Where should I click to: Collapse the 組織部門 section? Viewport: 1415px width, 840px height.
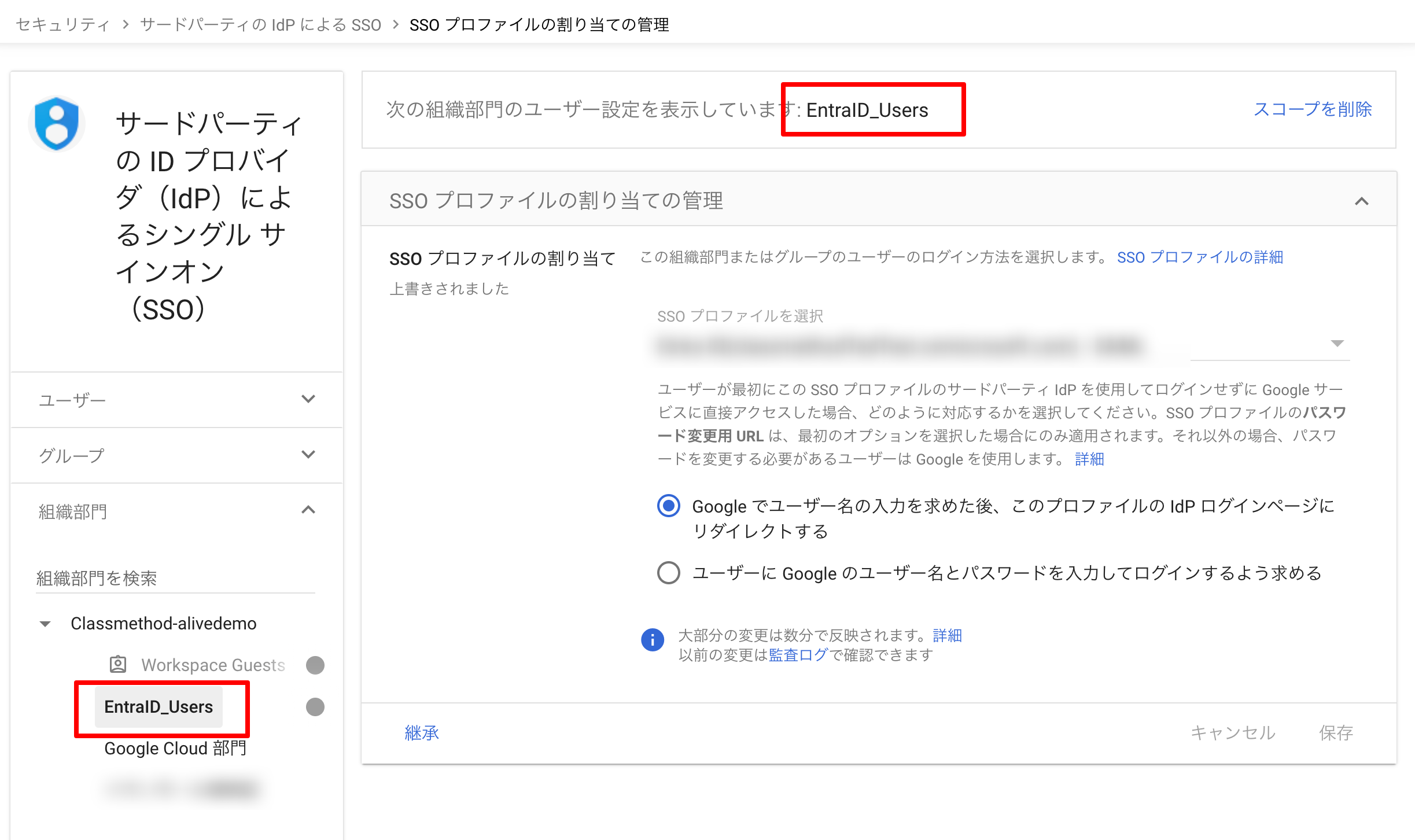(309, 510)
